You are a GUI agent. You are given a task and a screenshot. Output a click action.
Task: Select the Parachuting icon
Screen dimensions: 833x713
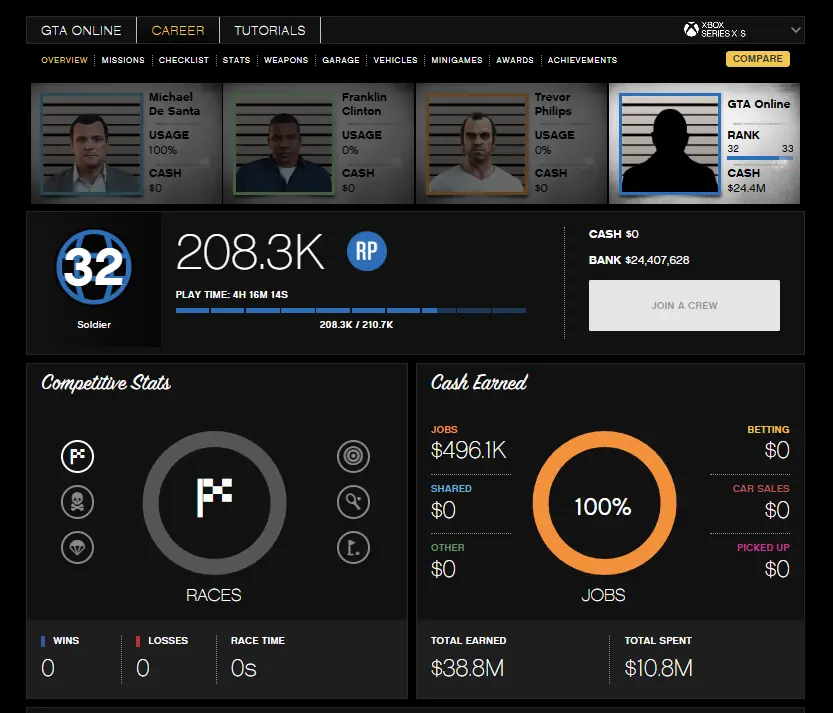(x=78, y=547)
